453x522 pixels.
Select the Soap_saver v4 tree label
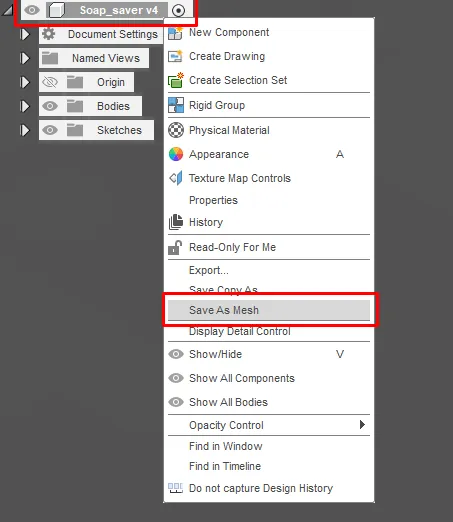click(119, 10)
